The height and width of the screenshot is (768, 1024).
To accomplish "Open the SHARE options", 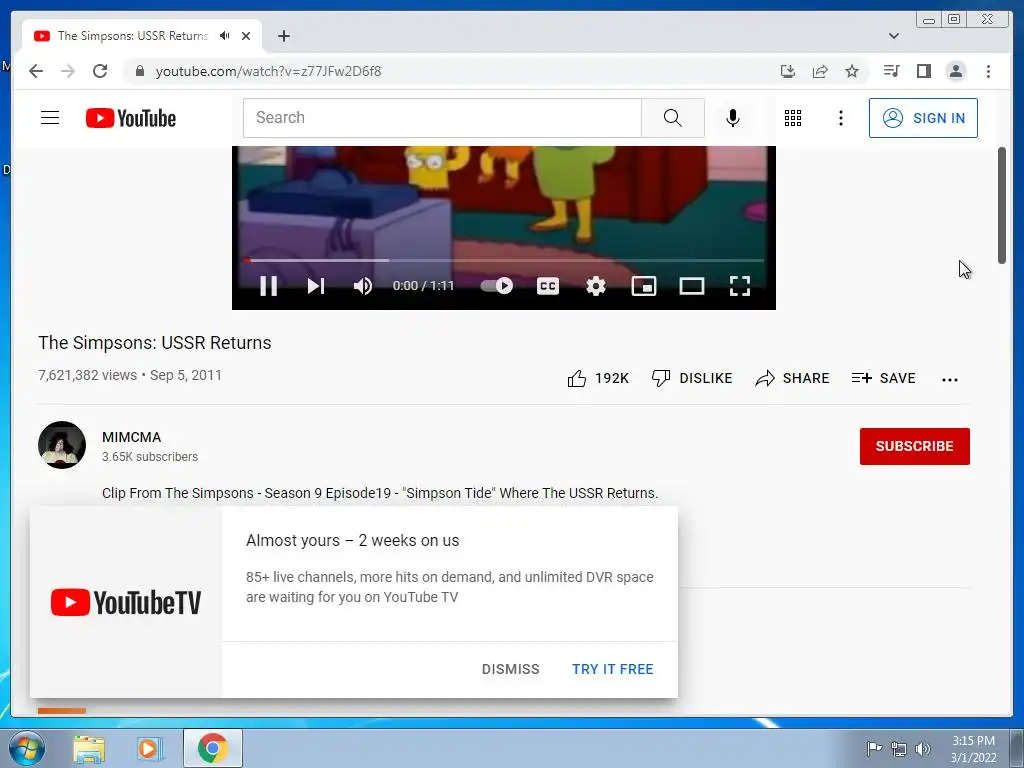I will click(x=792, y=379).
